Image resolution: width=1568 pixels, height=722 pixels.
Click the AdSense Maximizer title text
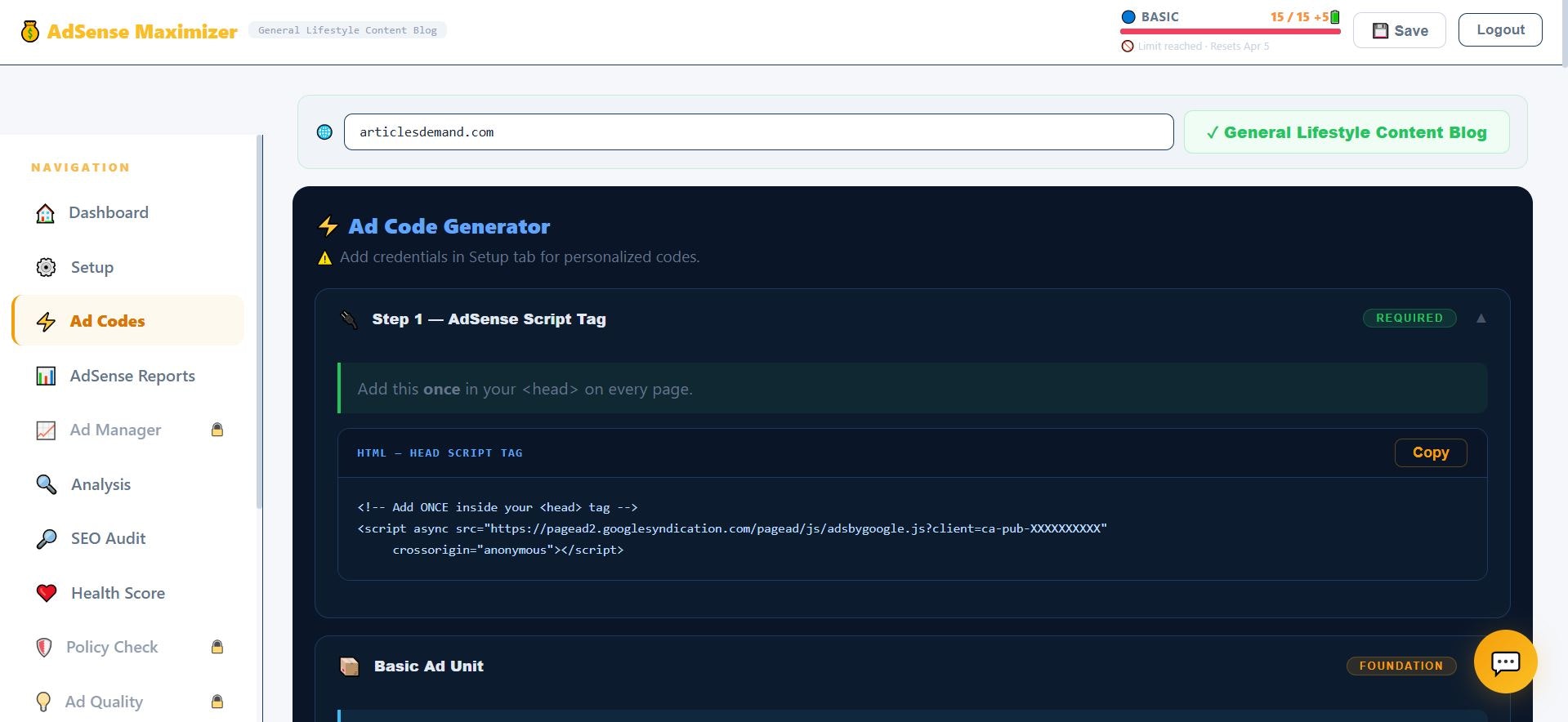tap(142, 32)
